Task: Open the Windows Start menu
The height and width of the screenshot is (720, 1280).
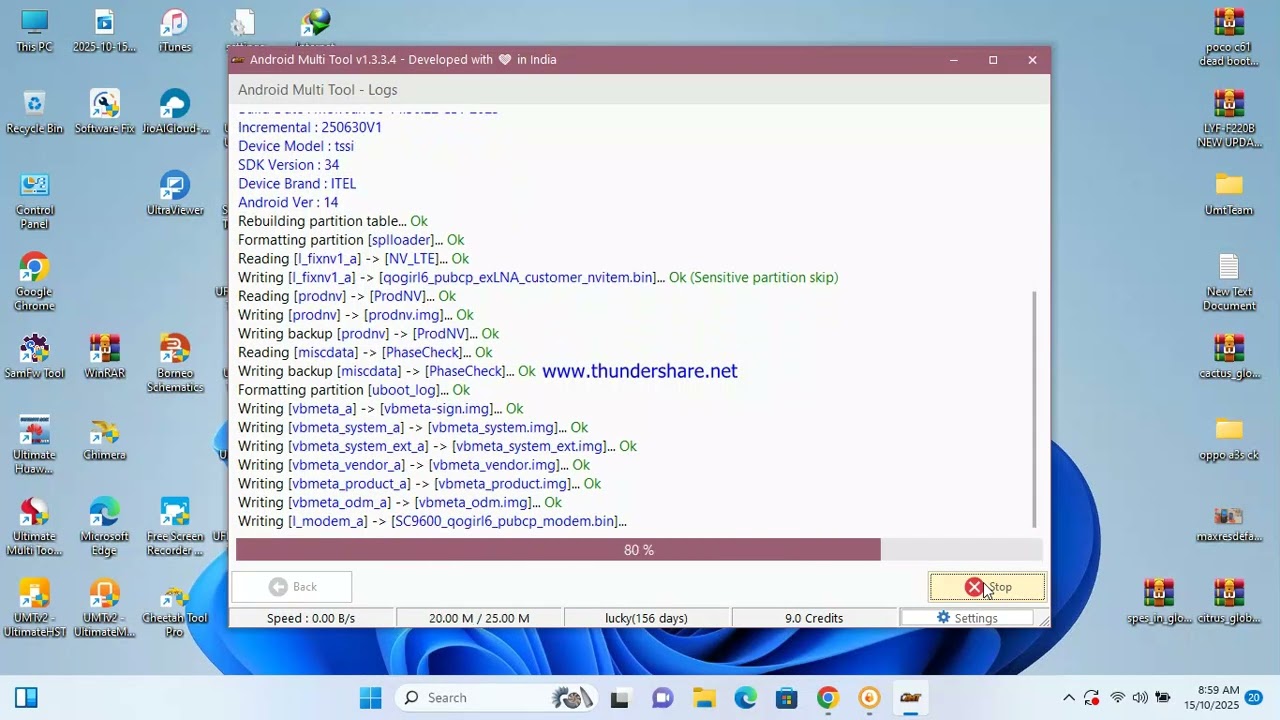Action: pos(371,698)
